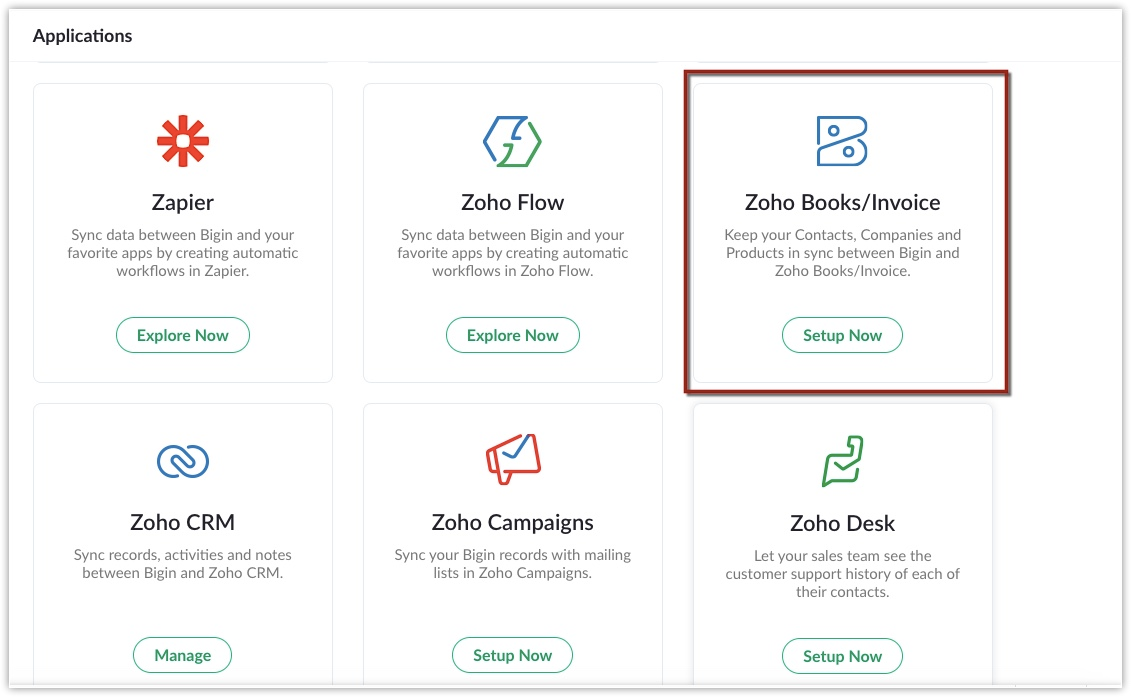Image resolution: width=1131 pixels, height=697 pixels.
Task: Click the Zoho CRM heading text
Action: coord(183,522)
